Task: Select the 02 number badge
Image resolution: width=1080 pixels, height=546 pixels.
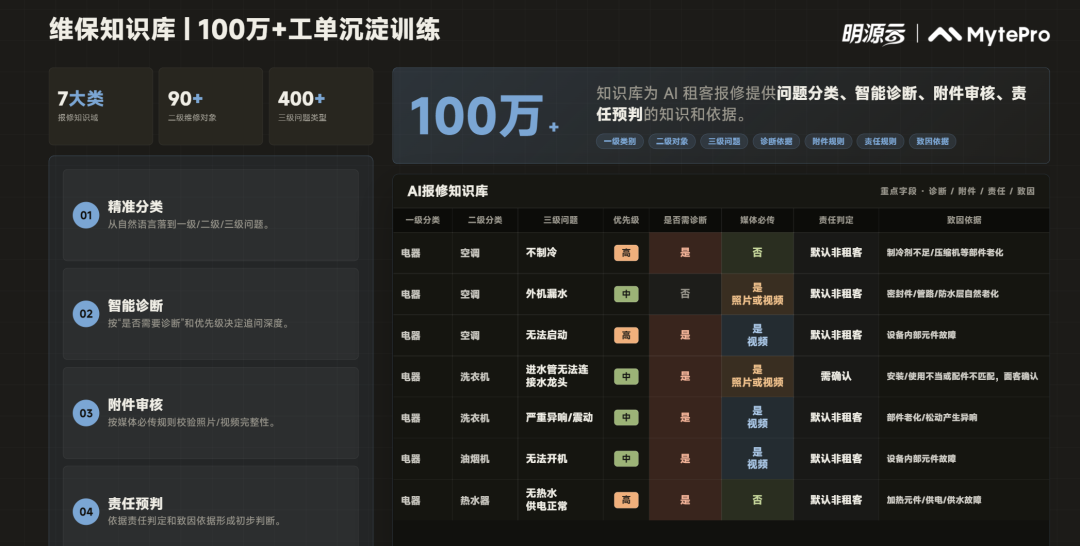Action: click(86, 314)
